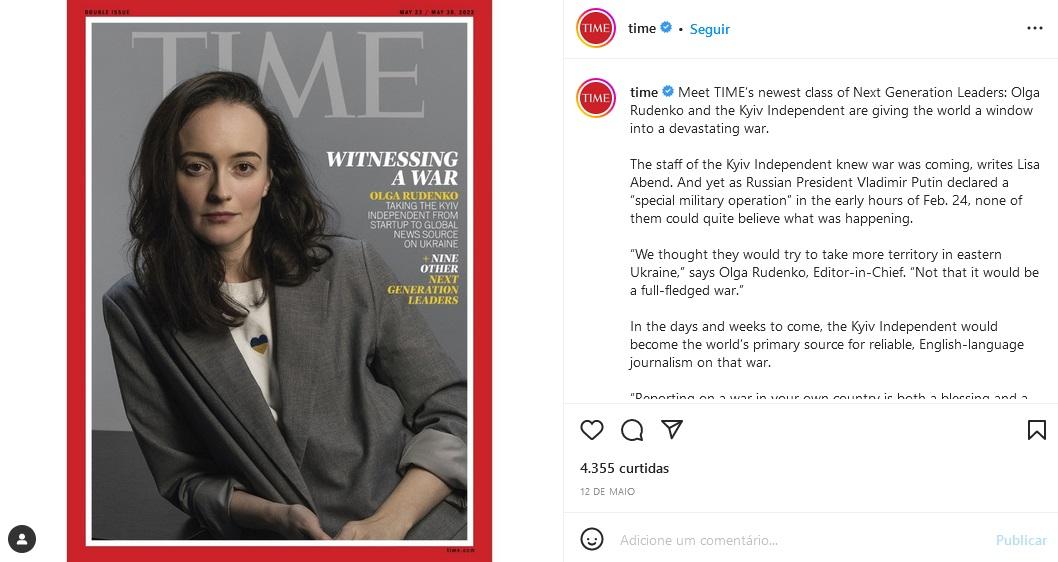Viewport: 1058px width, 562px height.
Task: Open the 12 DE MAIO post date
Action: point(607,492)
